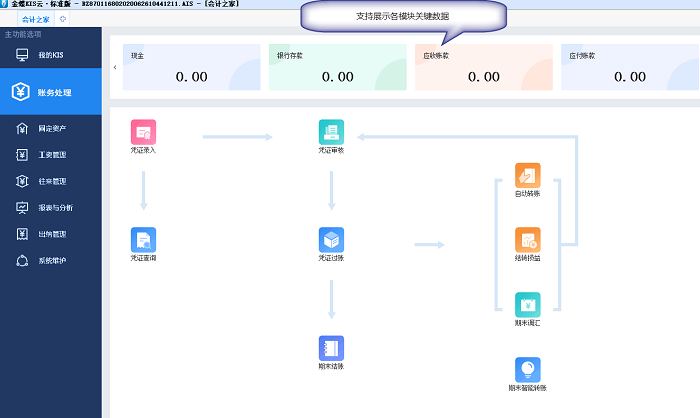Switch to the 会计之家 tab
Screen dimensions: 700x418
[x=36, y=19]
